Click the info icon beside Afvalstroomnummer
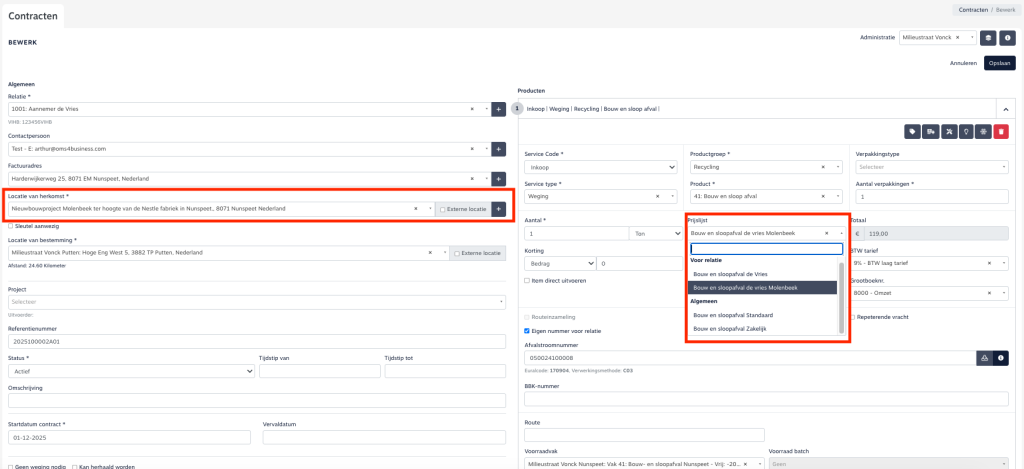The image size is (1024, 469). point(1001,357)
